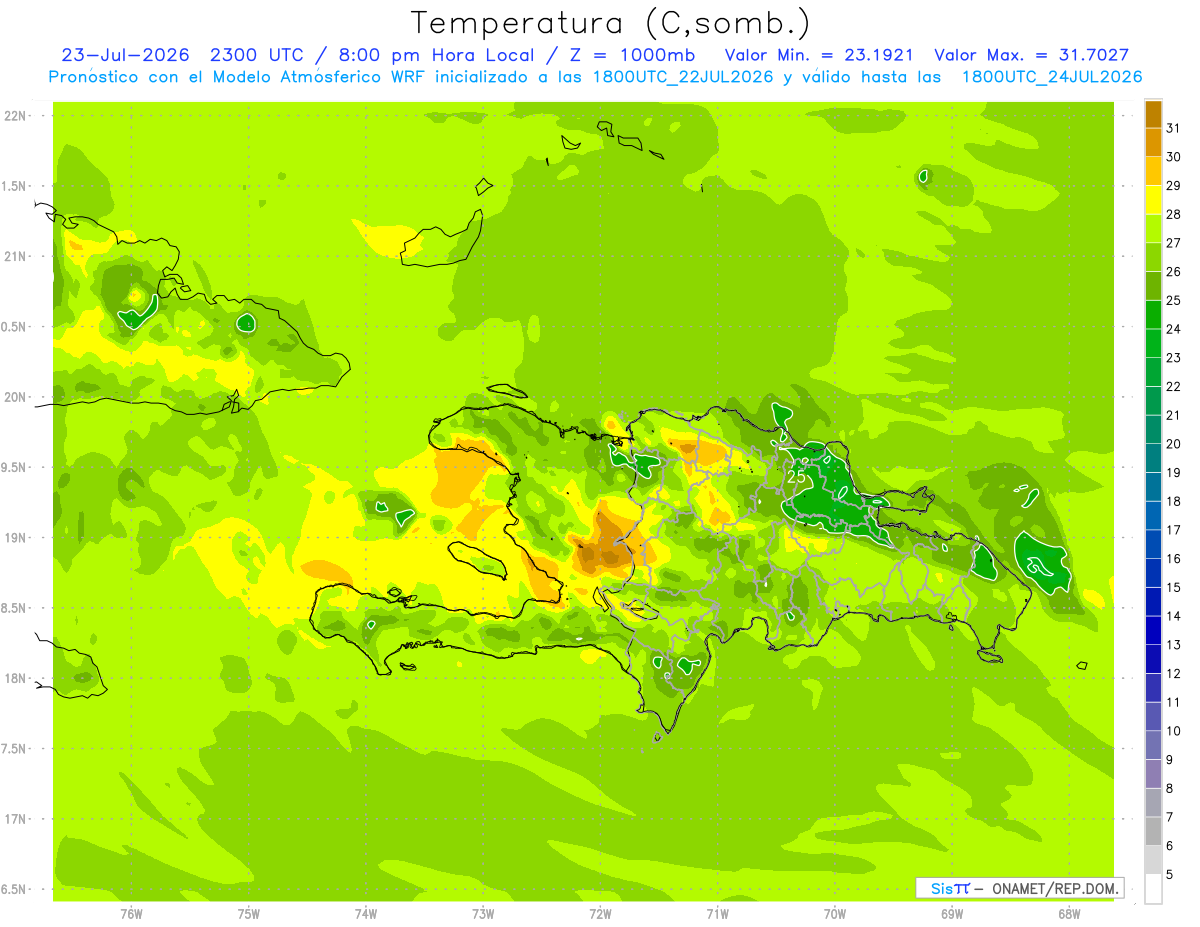Click legend swatch between 9 and 10

click(1153, 746)
